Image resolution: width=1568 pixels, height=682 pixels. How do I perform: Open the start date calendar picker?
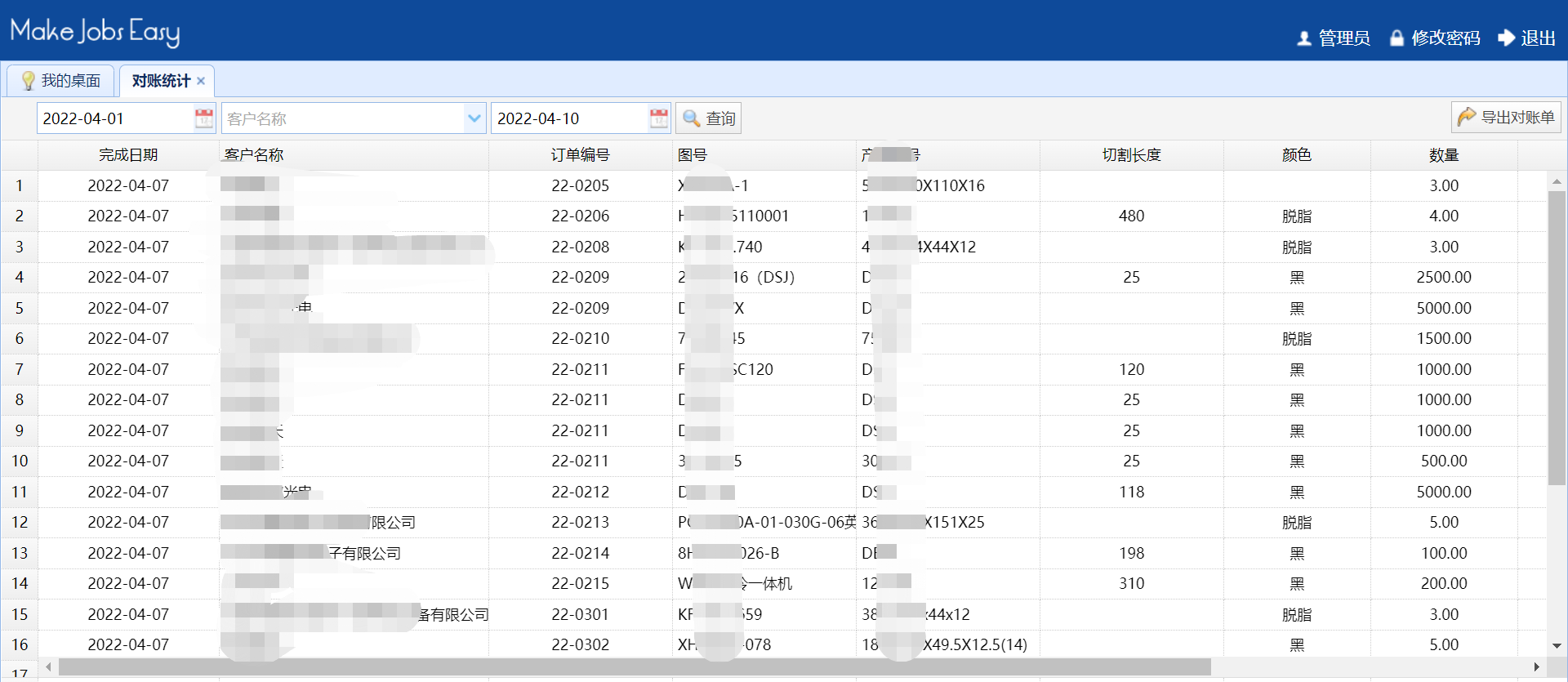(203, 118)
